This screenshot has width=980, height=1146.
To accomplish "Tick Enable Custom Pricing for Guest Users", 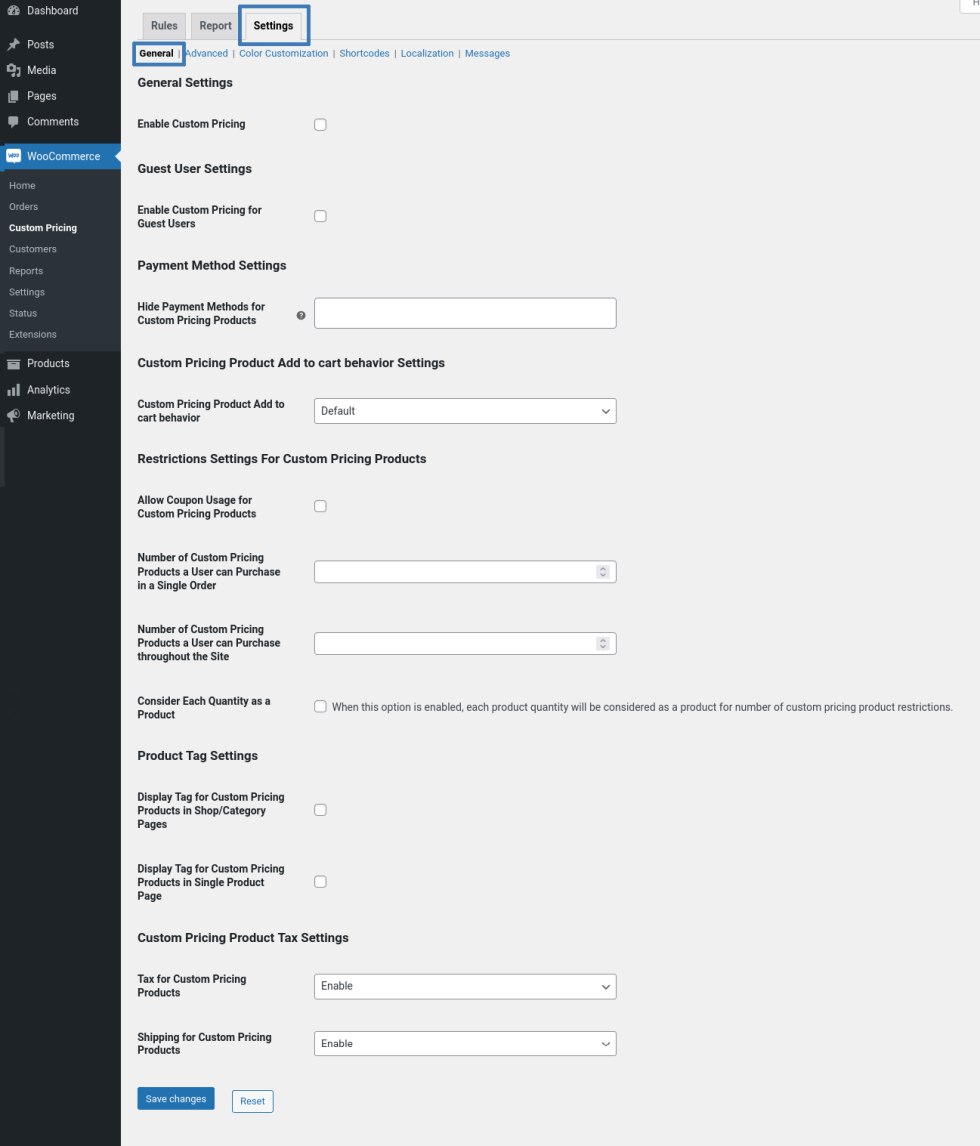I will (320, 216).
